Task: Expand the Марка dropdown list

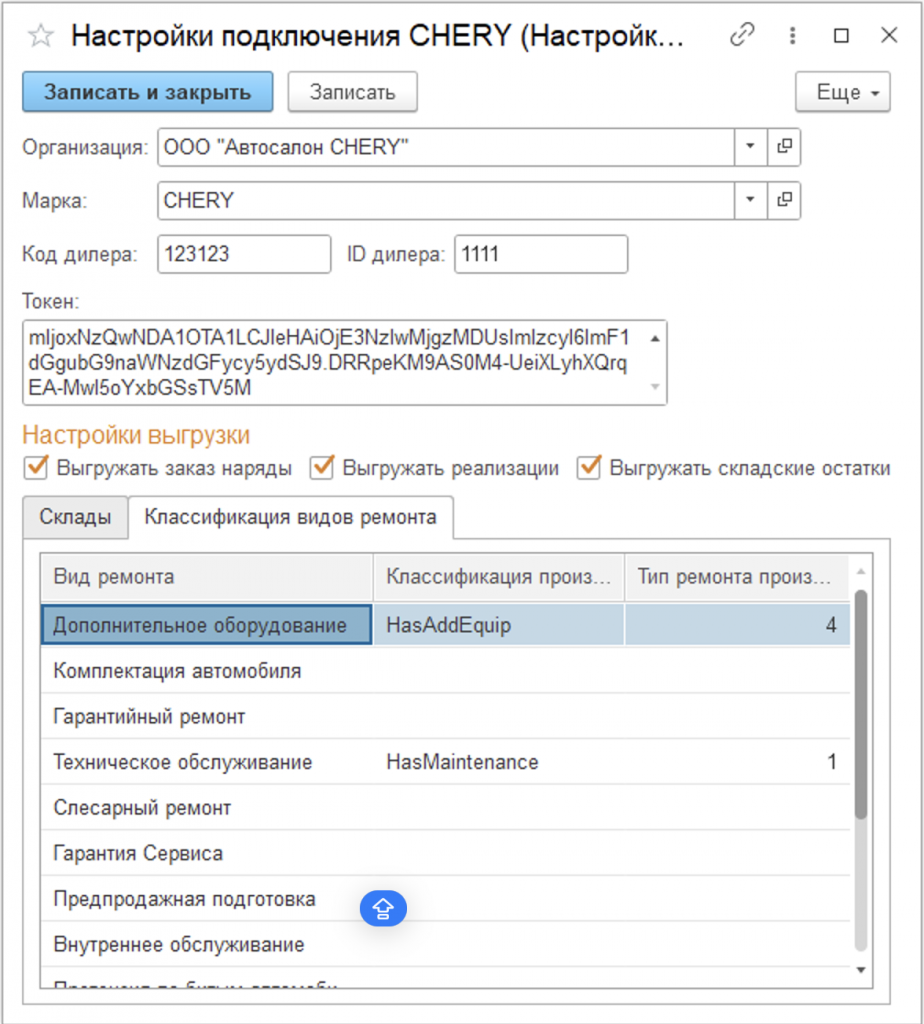Action: click(750, 200)
